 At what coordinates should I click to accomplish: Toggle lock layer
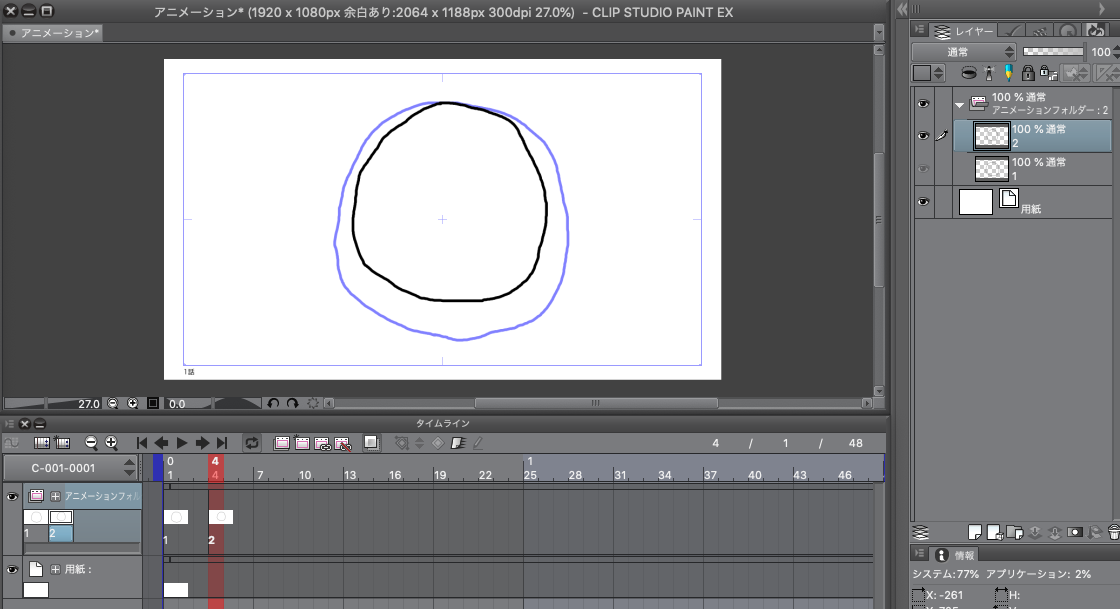[x=1028, y=73]
